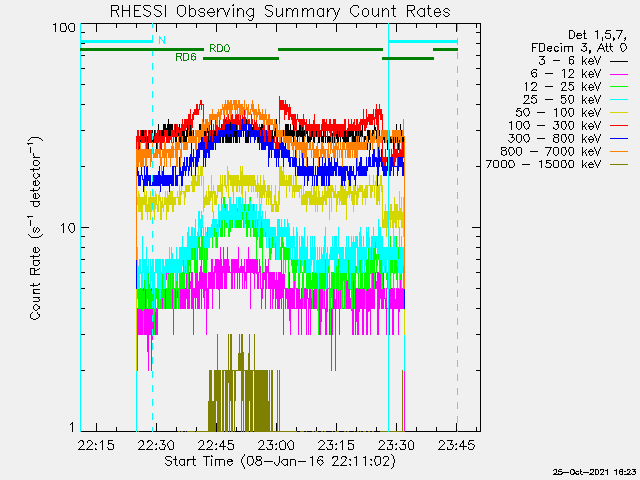Select the '3 - 6 keV' legend entry
Image resolution: width=640 pixels, height=480 pixels.
(x=583, y=61)
